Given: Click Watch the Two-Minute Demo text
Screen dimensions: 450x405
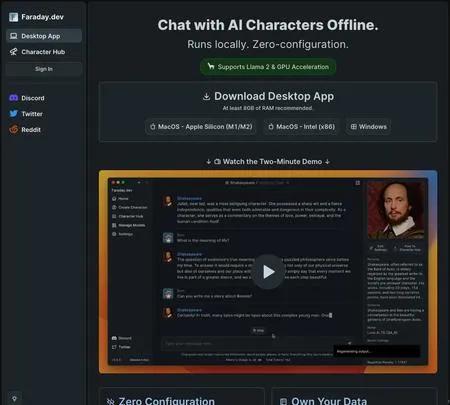Looking at the screenshot, I should point(272,161).
